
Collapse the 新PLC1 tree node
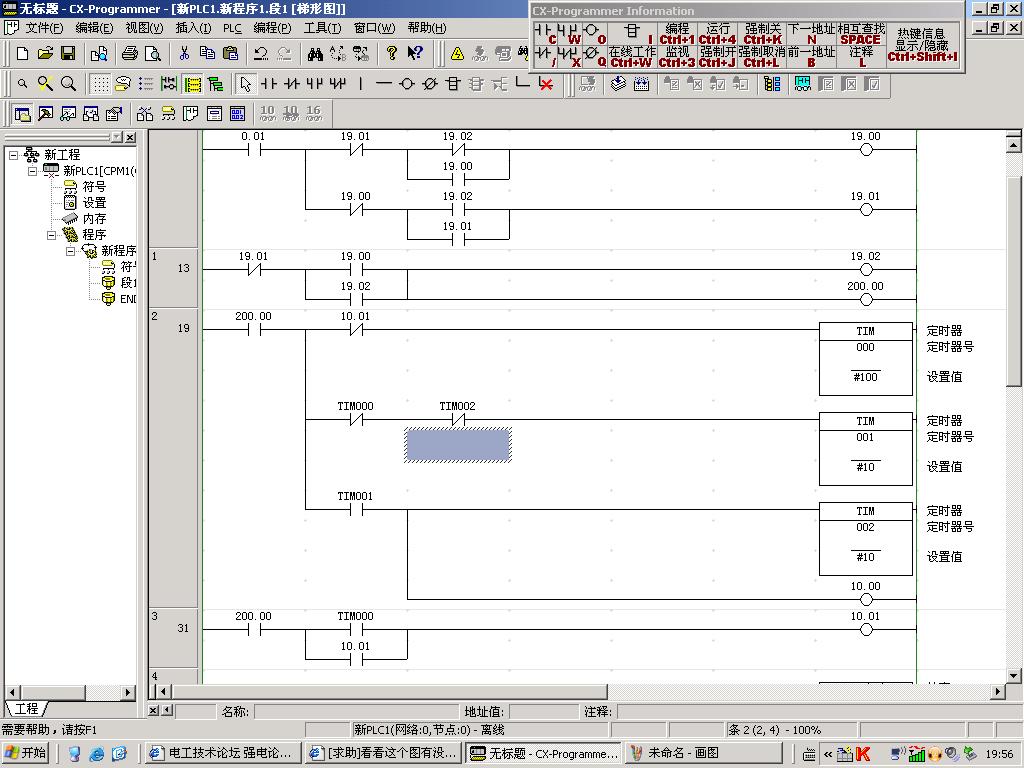32,171
